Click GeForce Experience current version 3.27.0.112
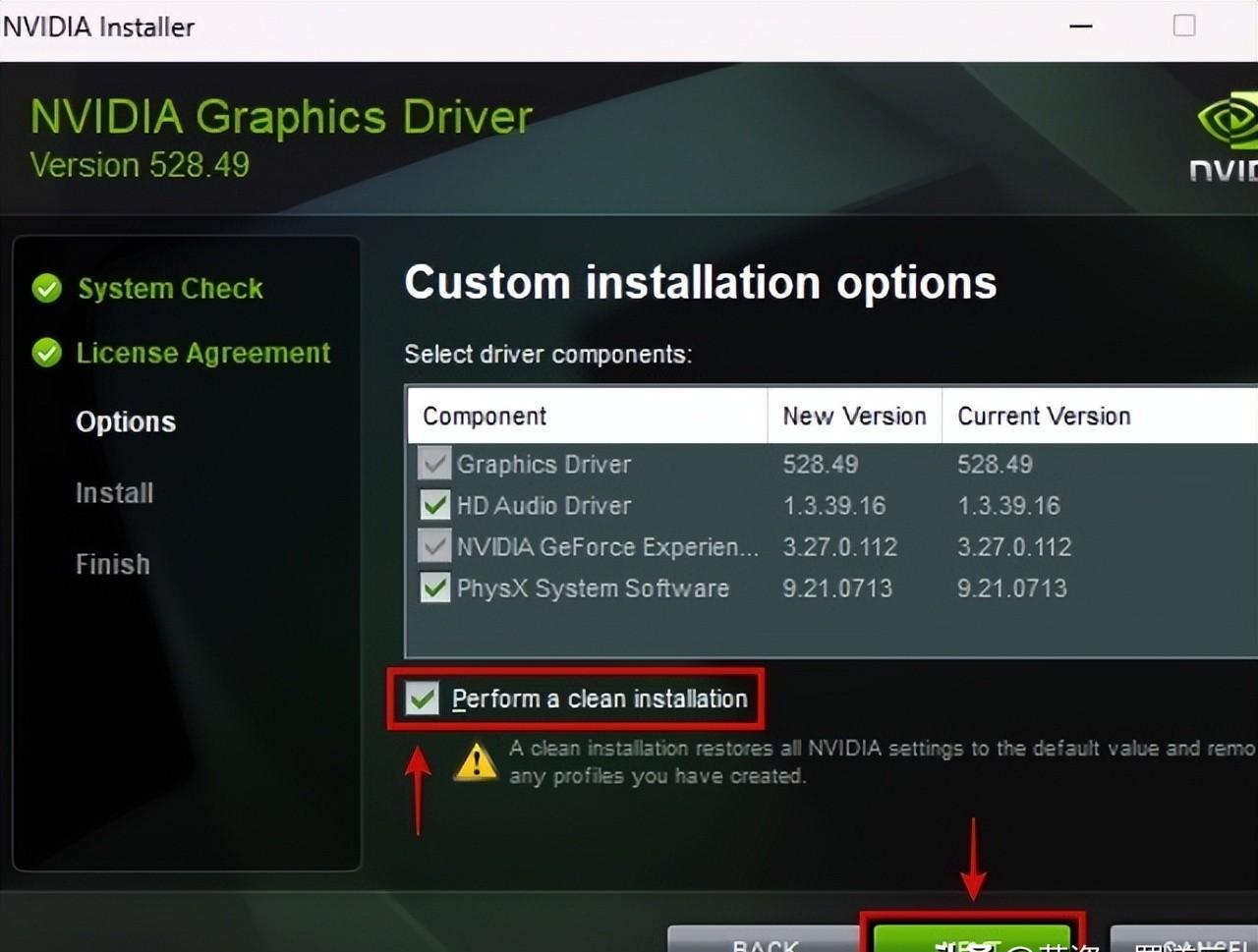This screenshot has height=952, width=1258. point(1014,546)
